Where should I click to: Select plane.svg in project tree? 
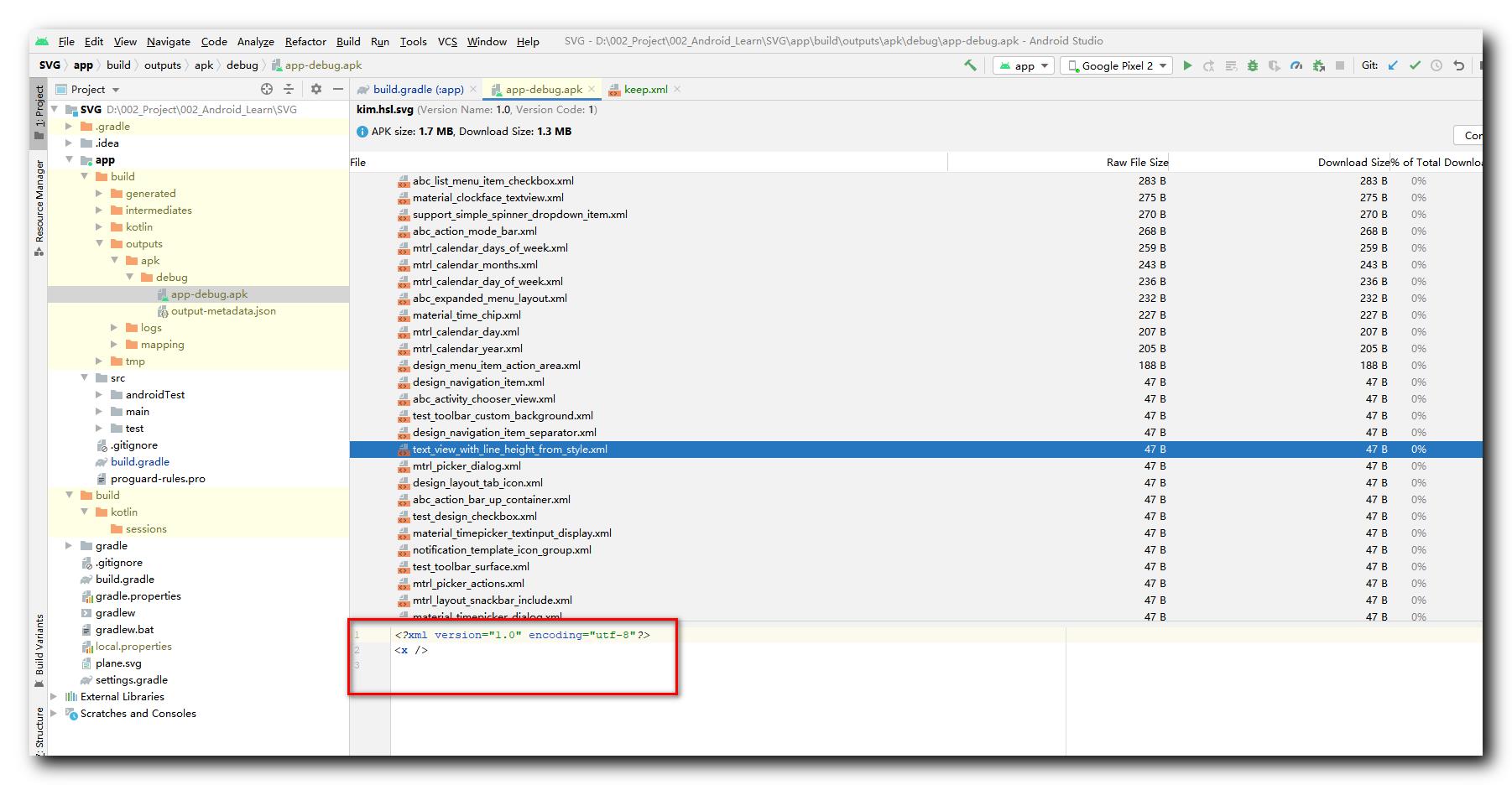click(x=118, y=663)
